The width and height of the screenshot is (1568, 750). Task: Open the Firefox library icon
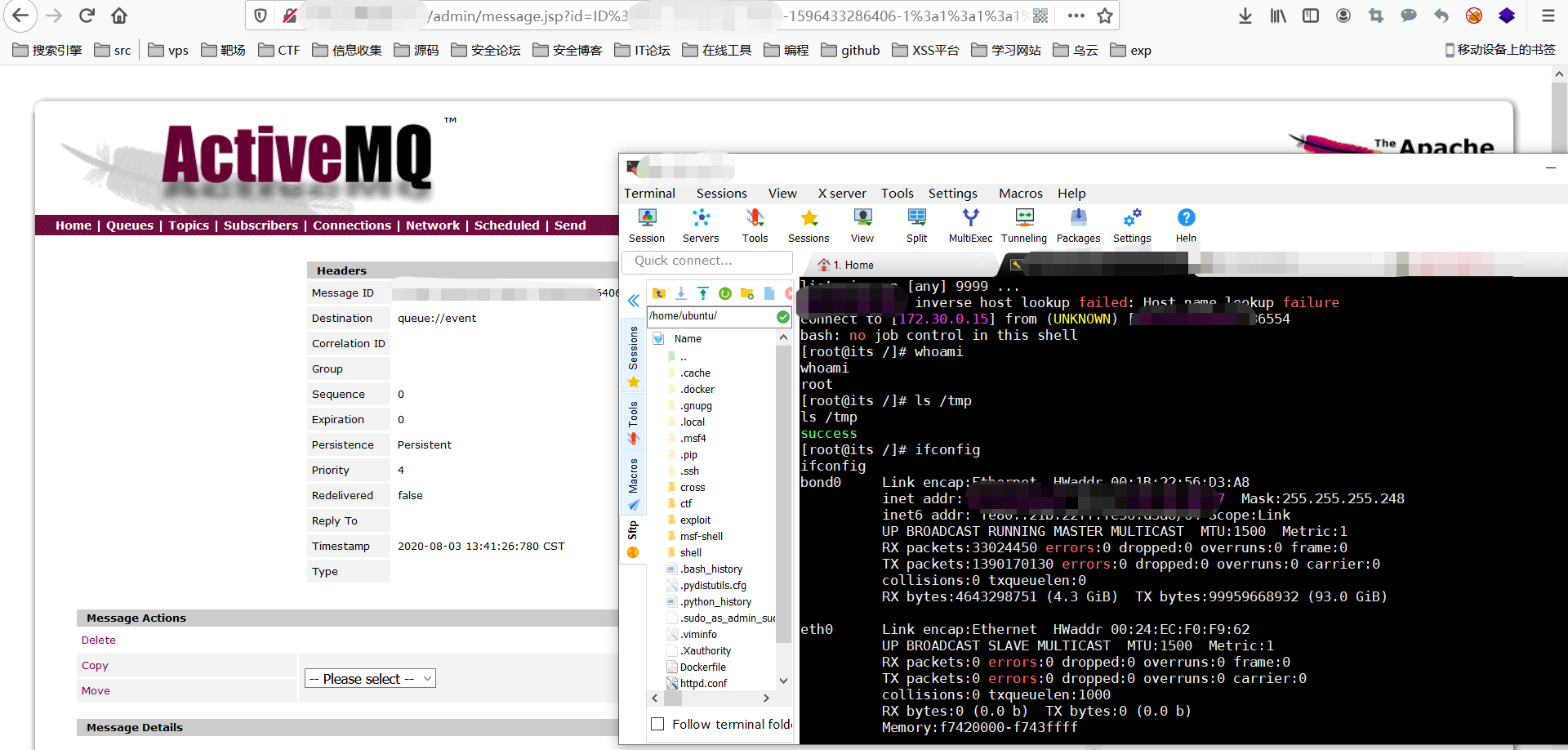(1278, 16)
